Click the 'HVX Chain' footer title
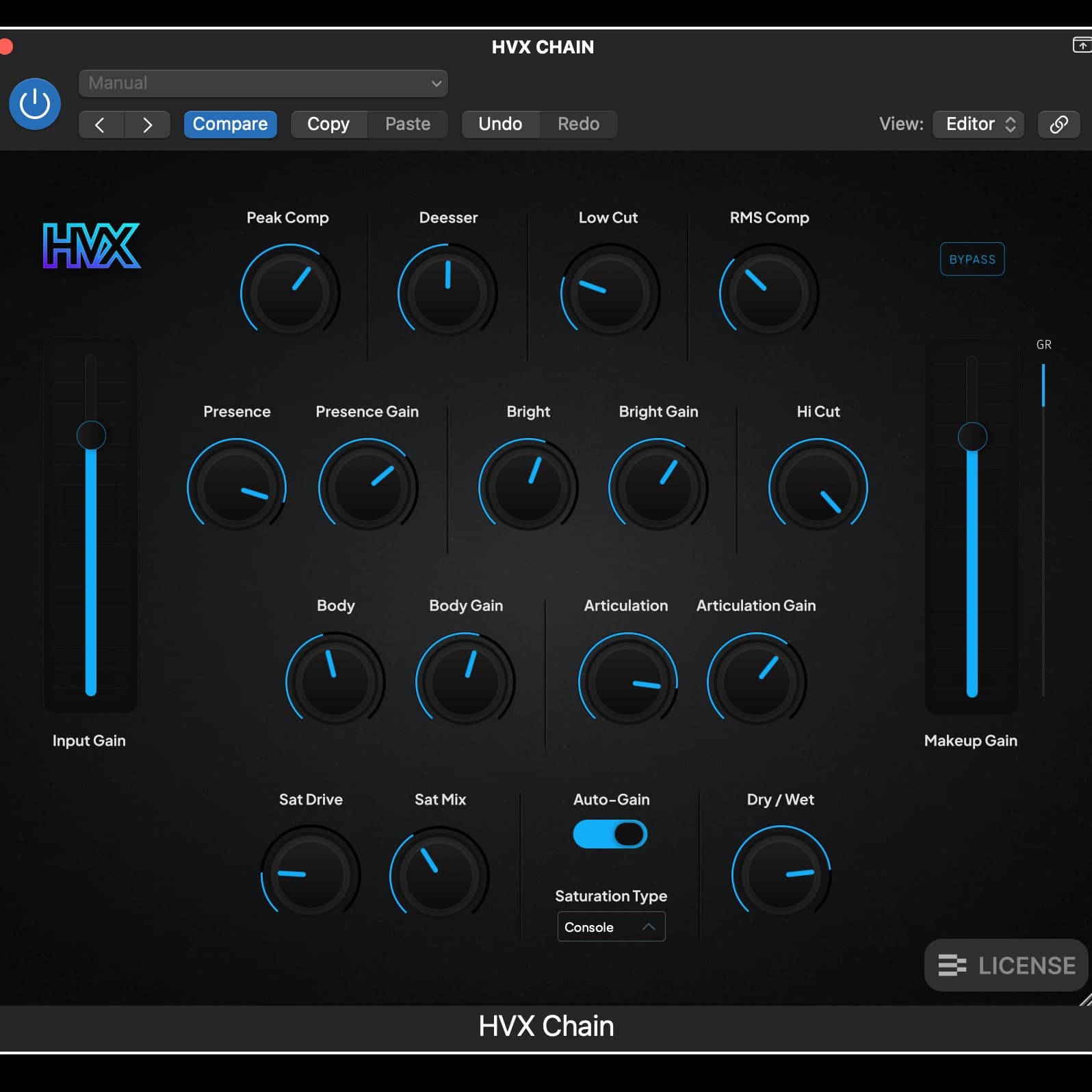Image resolution: width=1092 pixels, height=1092 pixels. point(546,1026)
